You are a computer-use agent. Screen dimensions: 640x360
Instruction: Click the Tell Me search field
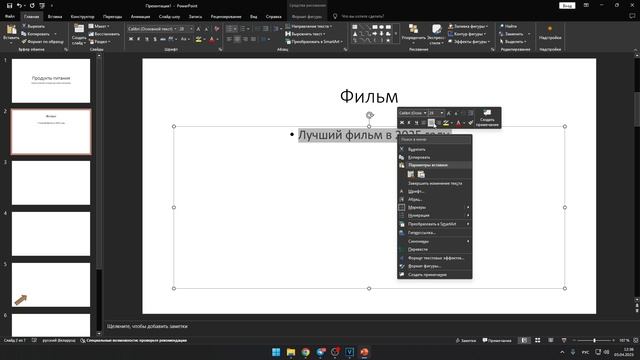(362, 17)
